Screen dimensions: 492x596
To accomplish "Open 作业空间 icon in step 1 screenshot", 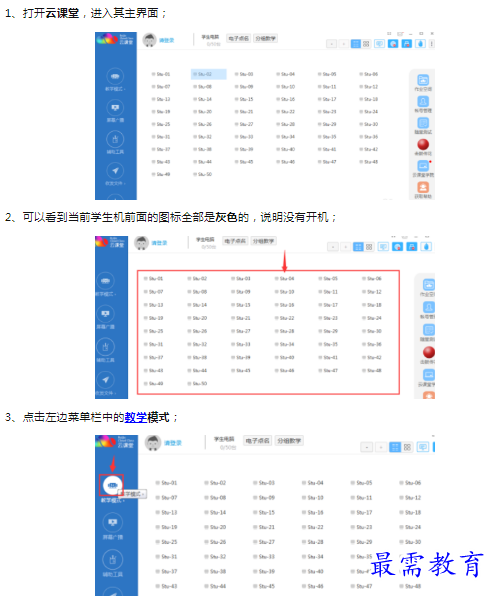I will [423, 80].
